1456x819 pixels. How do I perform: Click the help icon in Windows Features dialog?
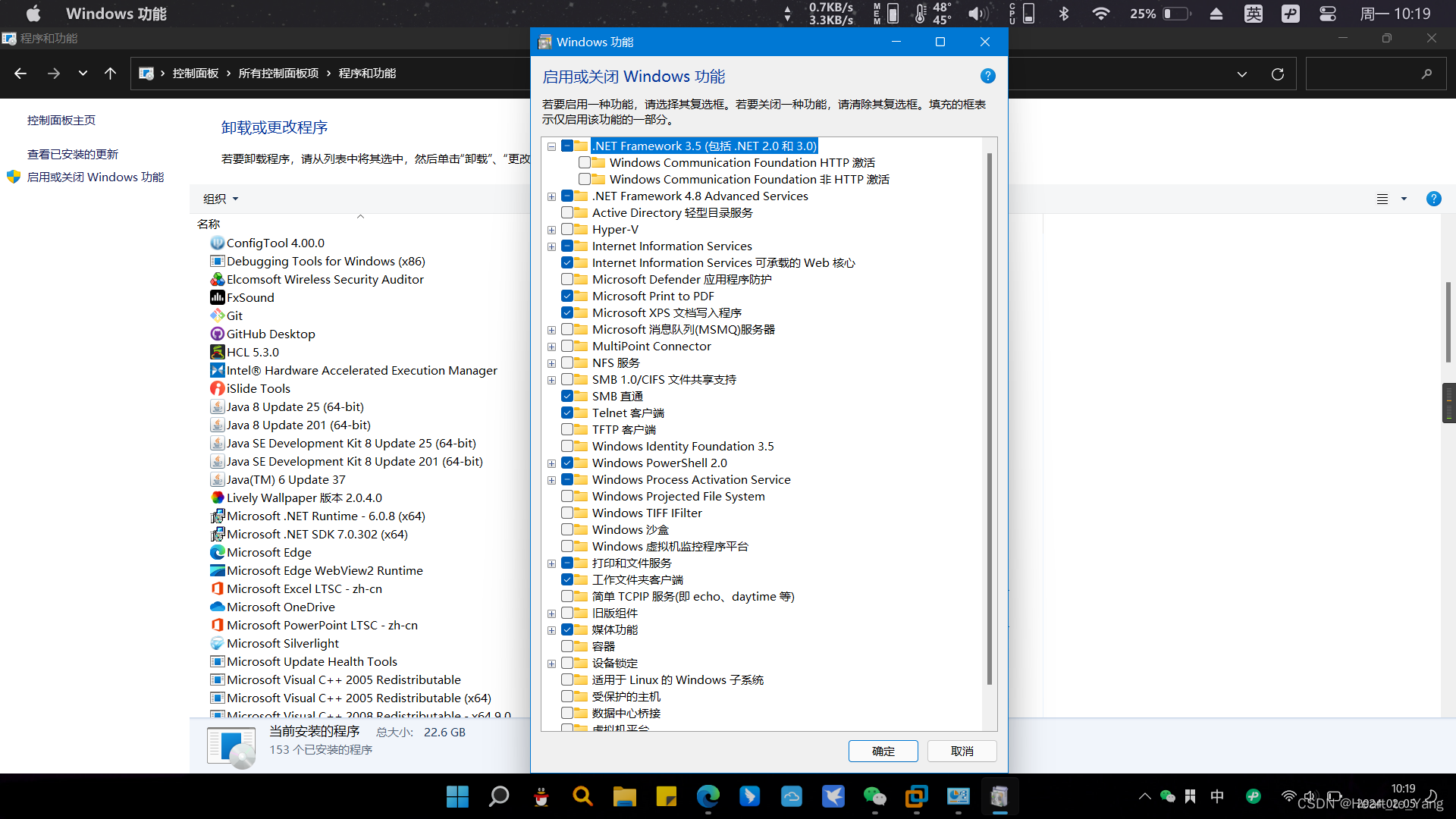pyautogui.click(x=987, y=76)
